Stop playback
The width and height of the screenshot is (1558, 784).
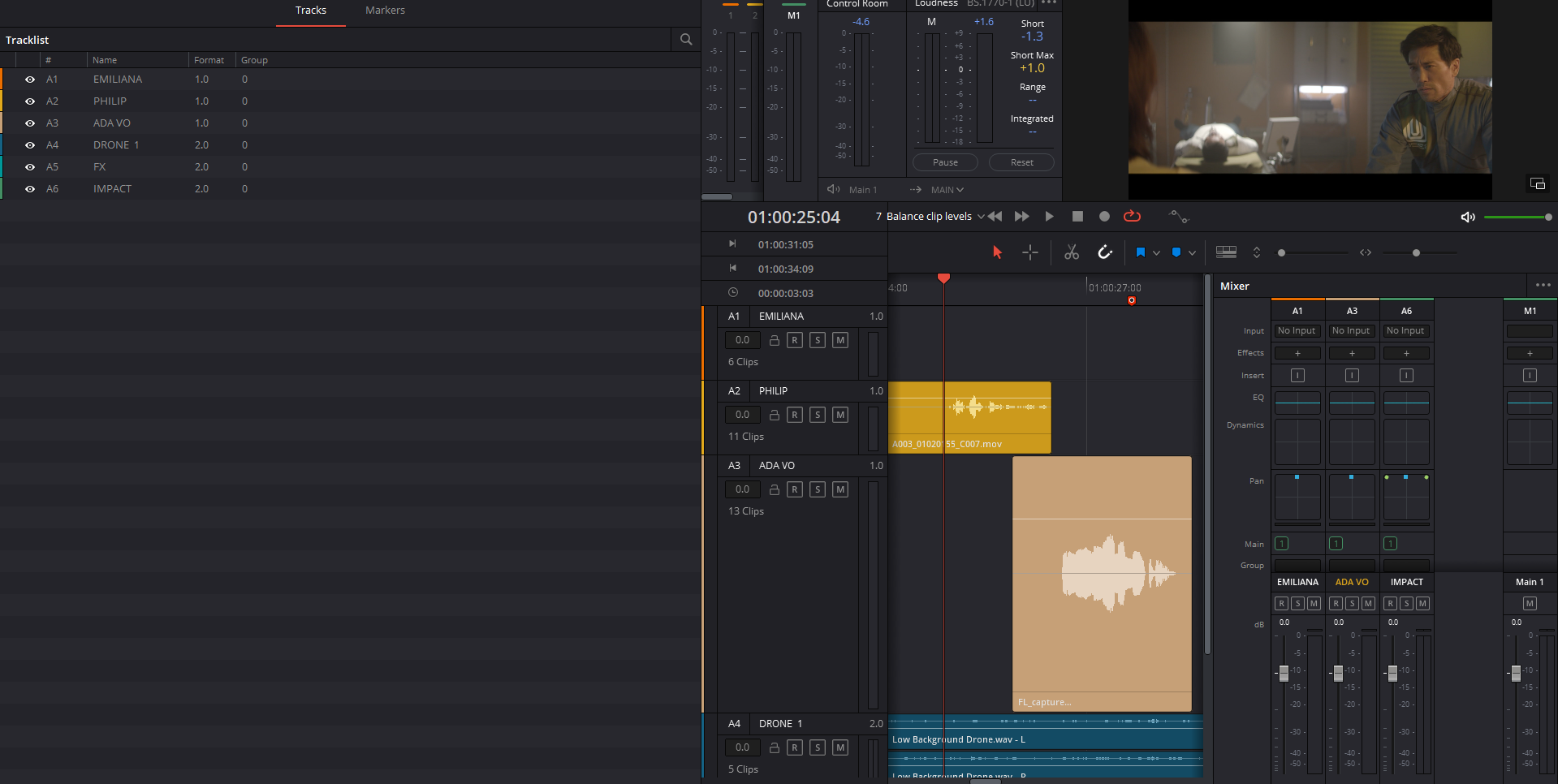click(x=1077, y=217)
